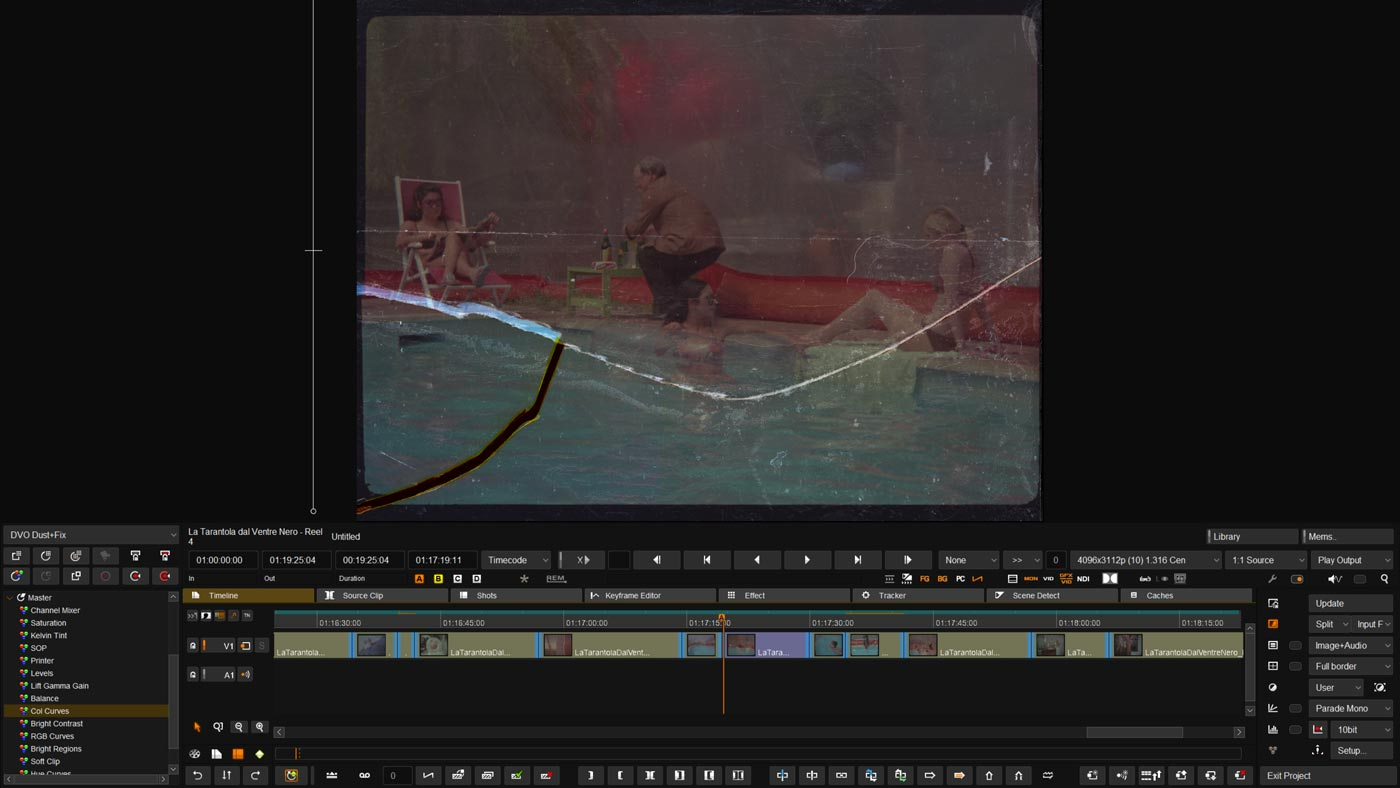The width and height of the screenshot is (1400, 788).
Task: Open the Timecode format dropdown
Action: [x=516, y=560]
